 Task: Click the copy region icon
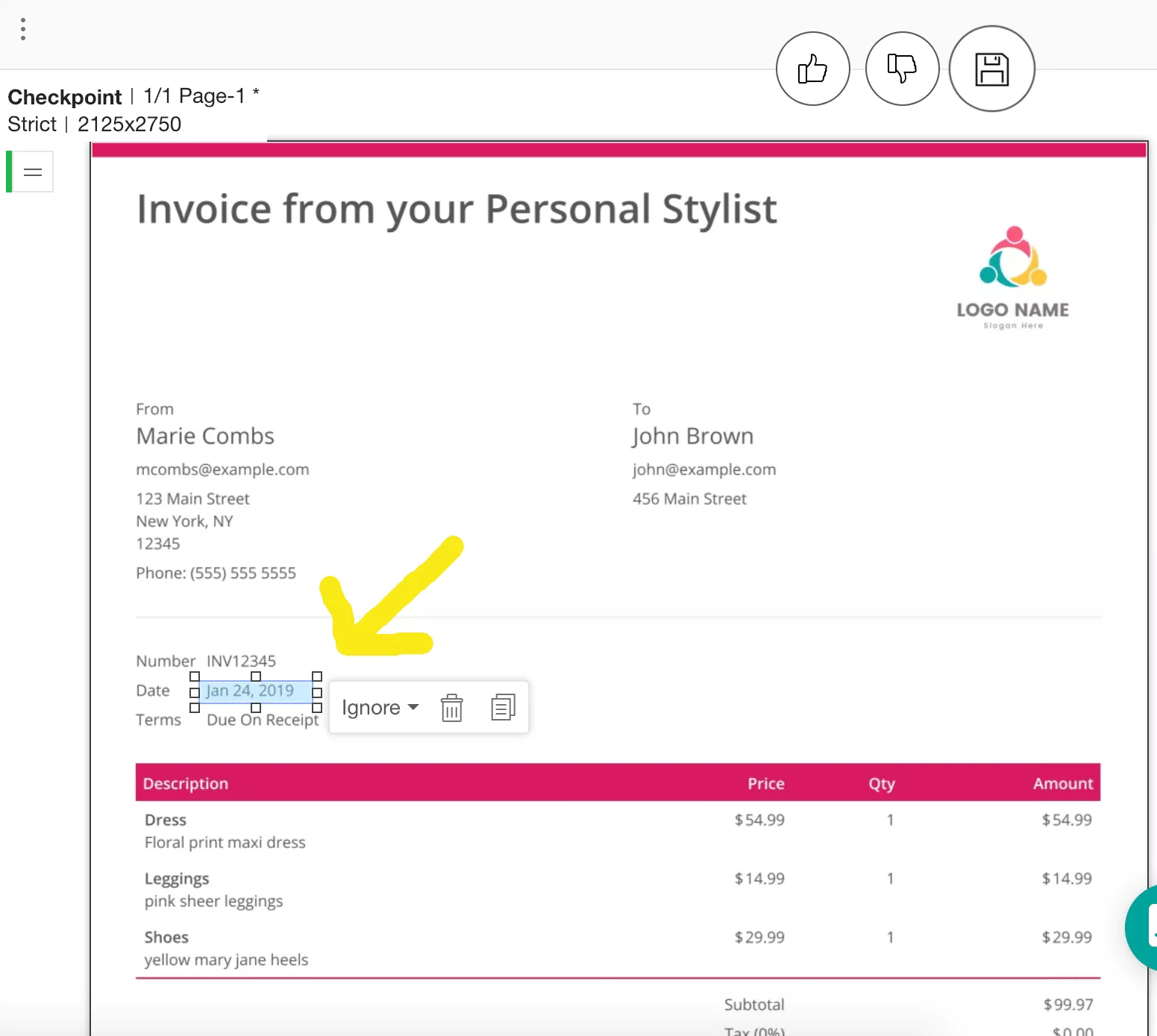pyautogui.click(x=503, y=707)
